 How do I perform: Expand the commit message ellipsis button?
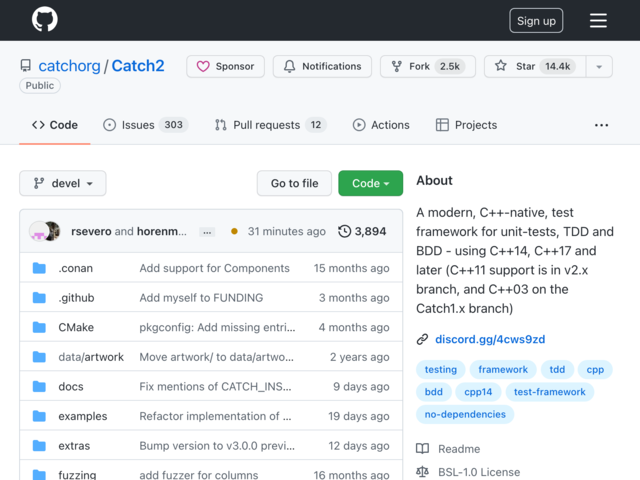pos(207,232)
